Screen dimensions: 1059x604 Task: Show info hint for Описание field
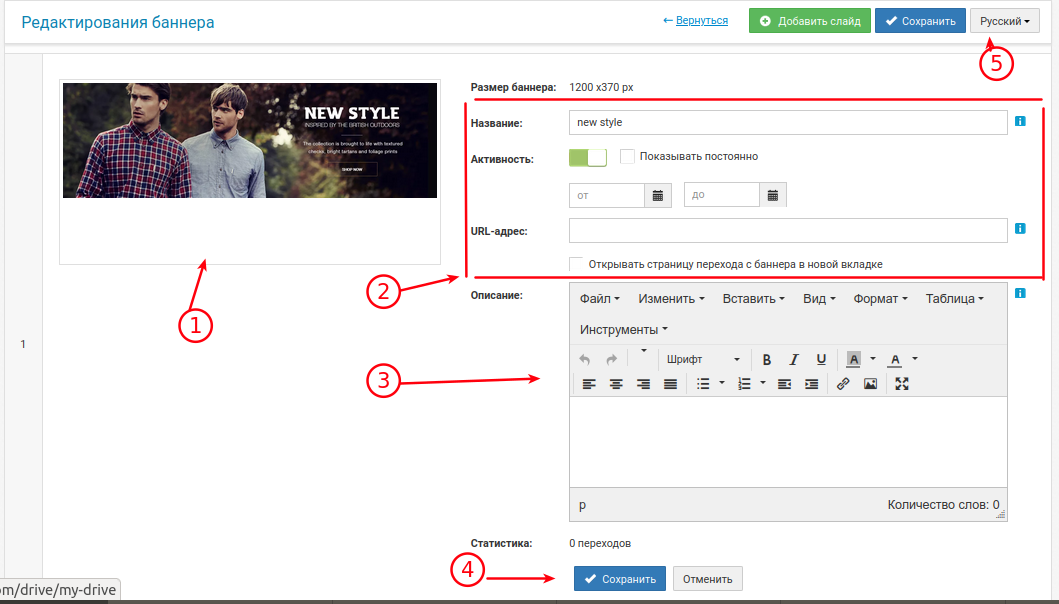pos(1021,293)
